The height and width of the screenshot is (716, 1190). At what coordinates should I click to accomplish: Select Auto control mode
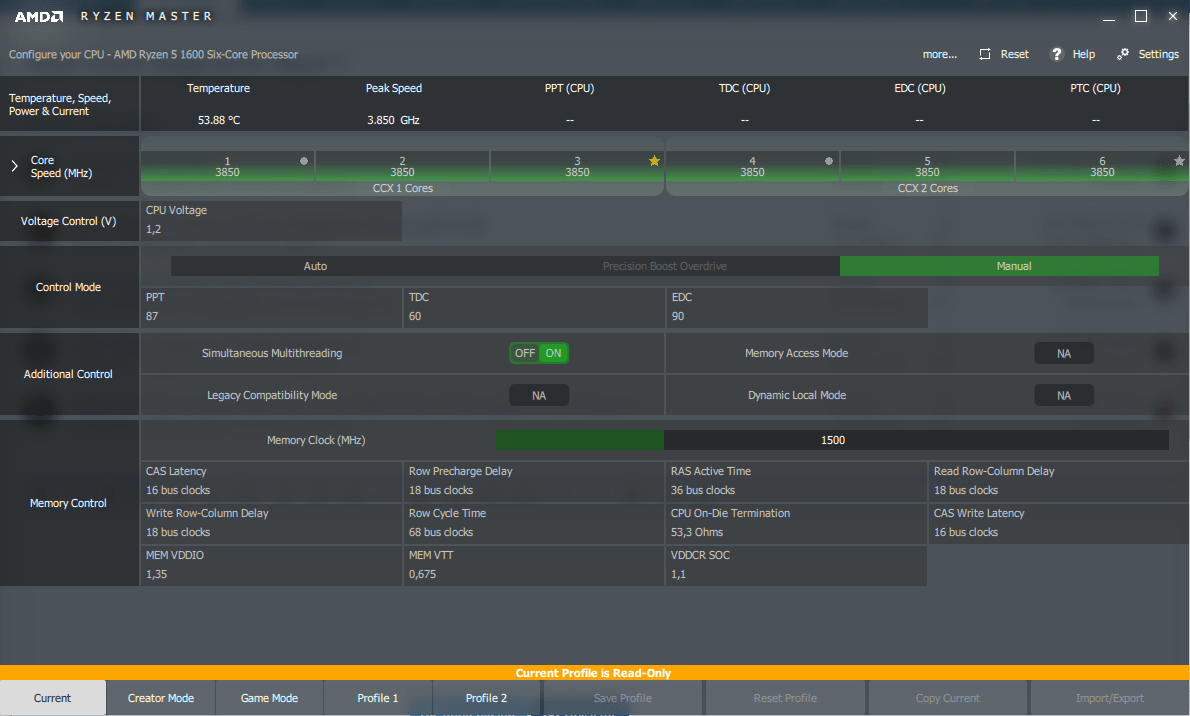315,266
